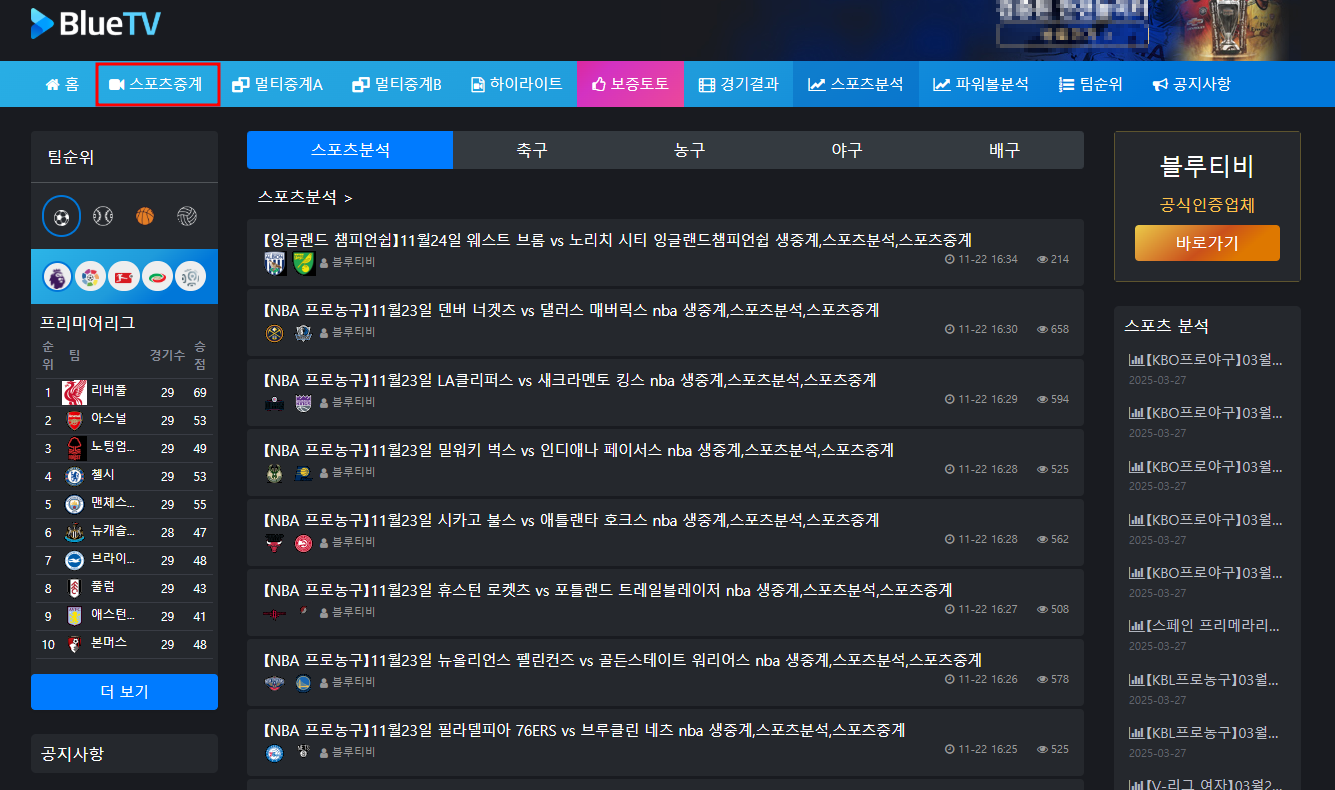Open the 덴버 너겟츠 vs 댈러스 매버릭스 post
1335x790 pixels.
pyautogui.click(x=665, y=322)
